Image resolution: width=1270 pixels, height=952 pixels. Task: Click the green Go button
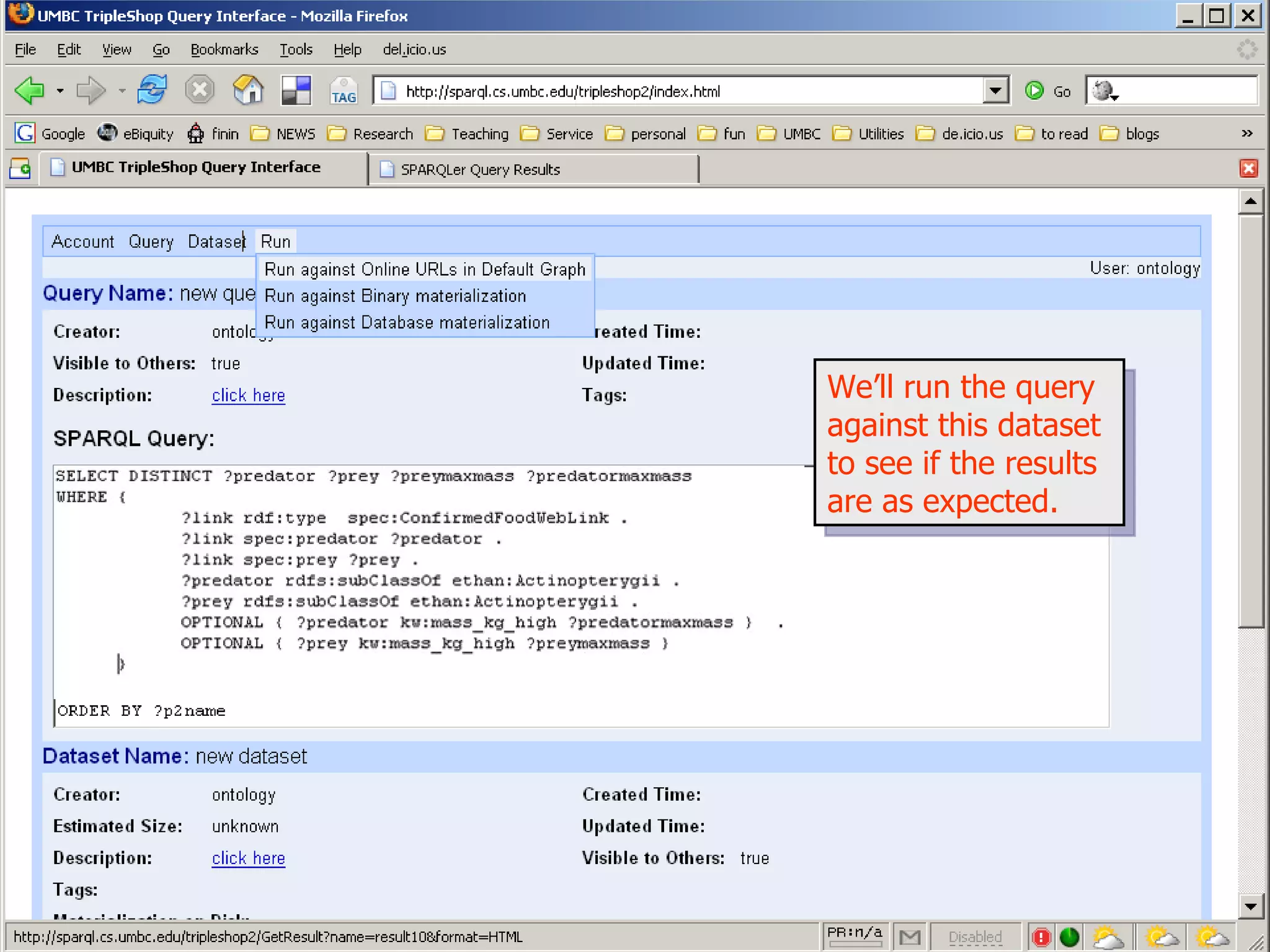[x=1048, y=91]
